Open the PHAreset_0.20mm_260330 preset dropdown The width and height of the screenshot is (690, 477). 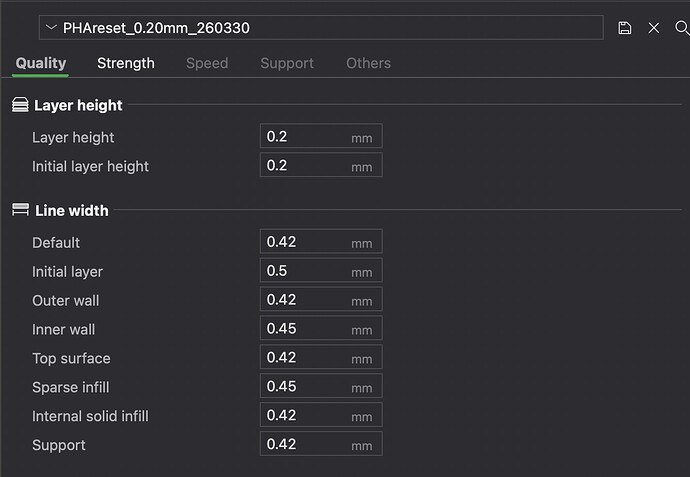[321, 28]
